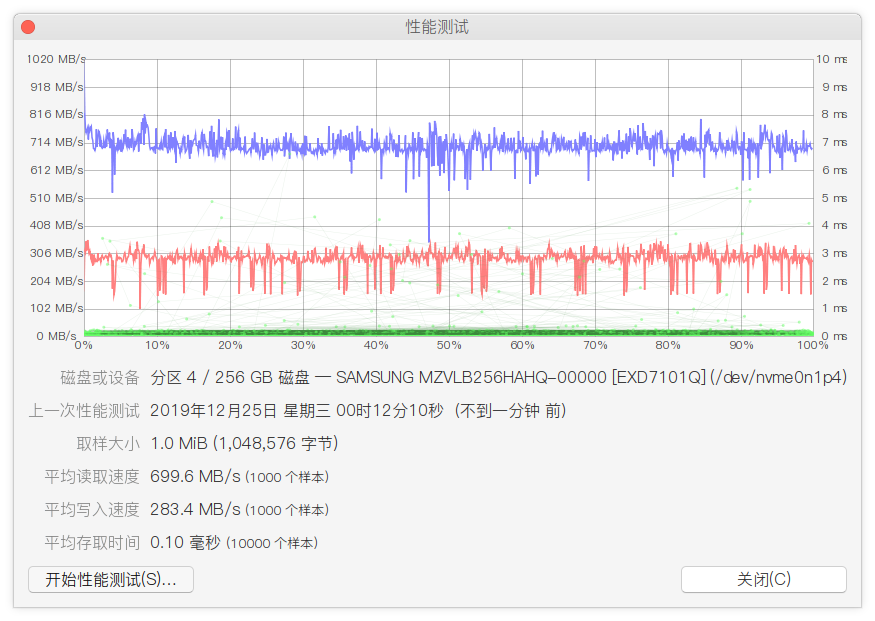Image resolution: width=875 pixels, height=621 pixels.
Task: Click the blue read speed graph line
Action: [300, 147]
